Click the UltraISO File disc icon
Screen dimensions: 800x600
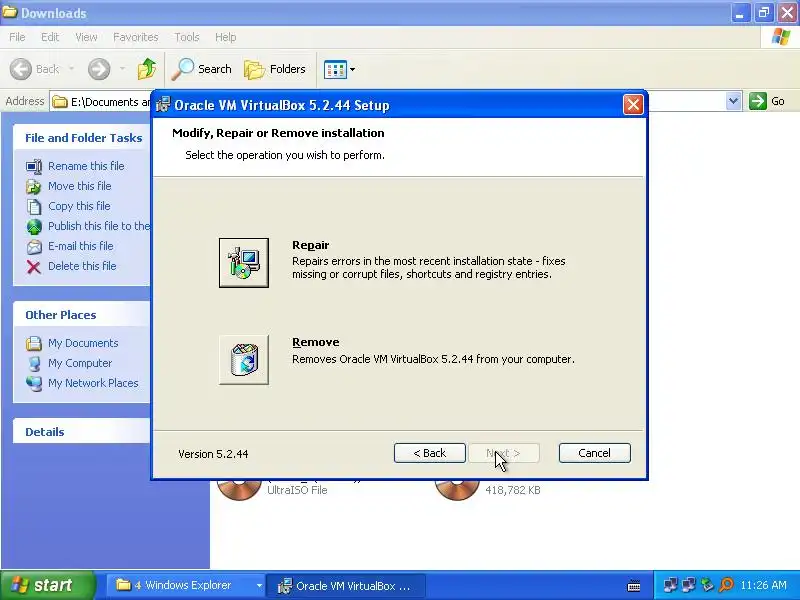[239, 490]
